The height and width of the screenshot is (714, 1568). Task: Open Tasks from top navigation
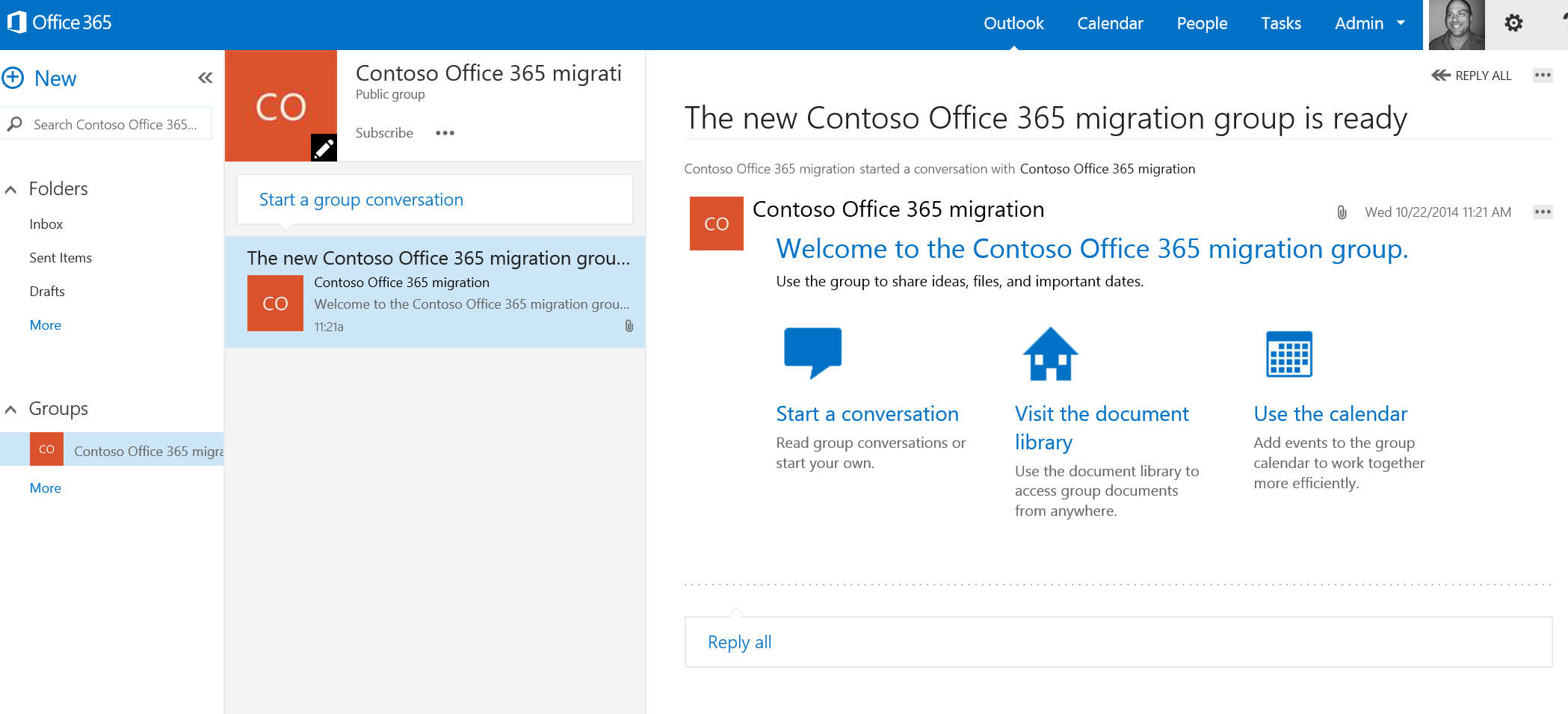[x=1281, y=23]
